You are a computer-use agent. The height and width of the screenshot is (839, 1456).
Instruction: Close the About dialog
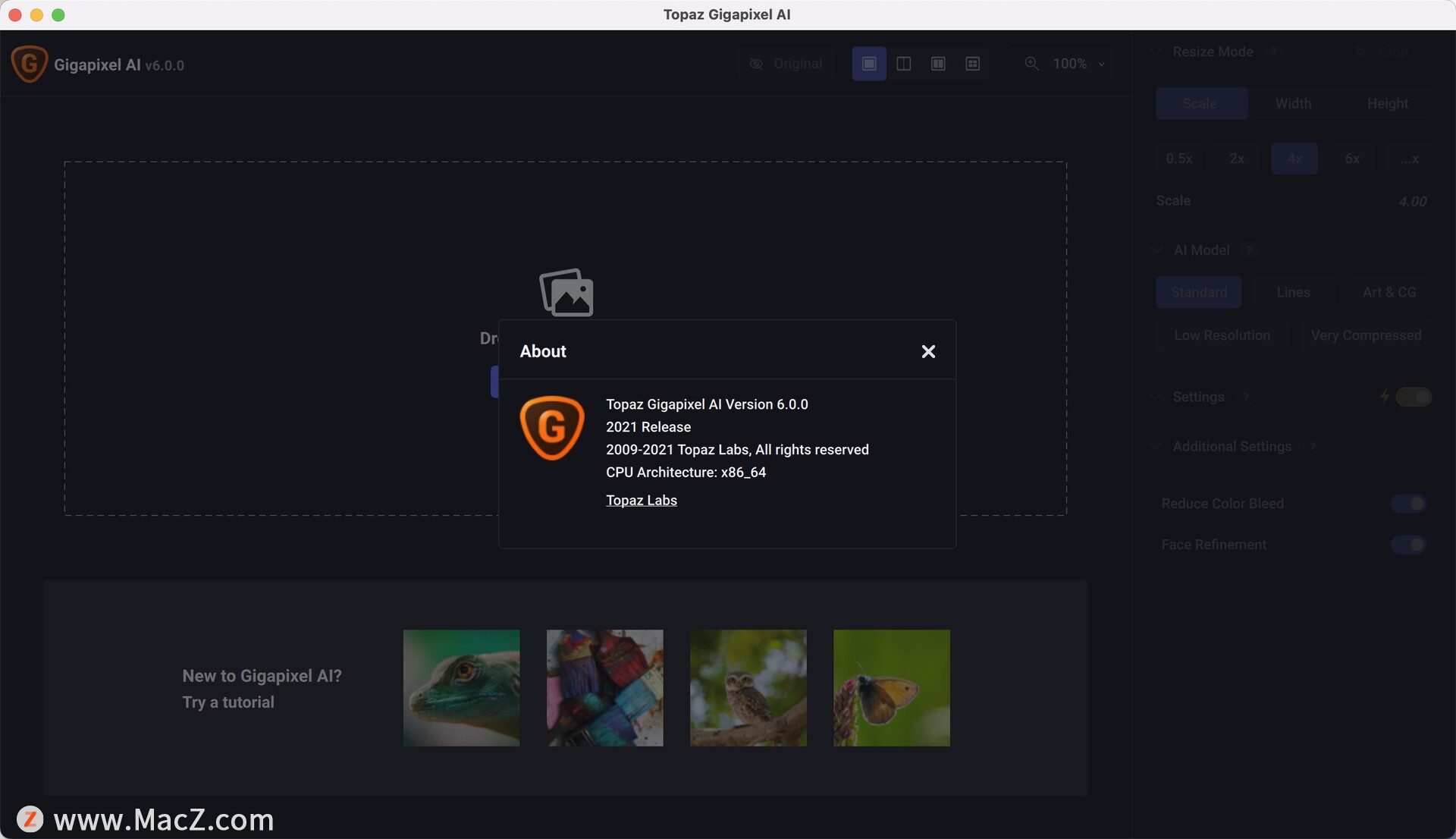[x=928, y=351]
